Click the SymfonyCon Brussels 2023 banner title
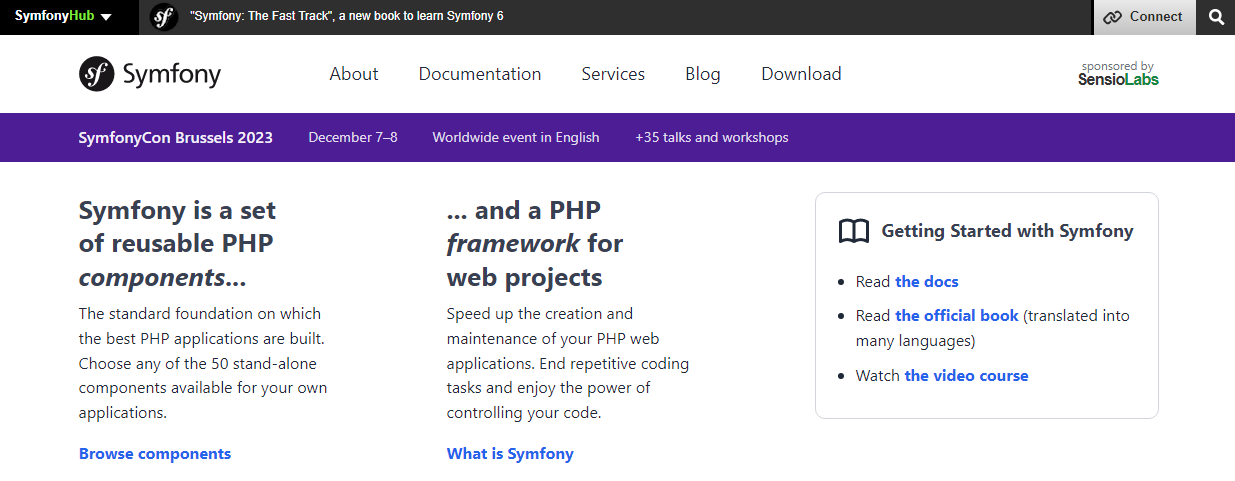1235x481 pixels. [176, 138]
